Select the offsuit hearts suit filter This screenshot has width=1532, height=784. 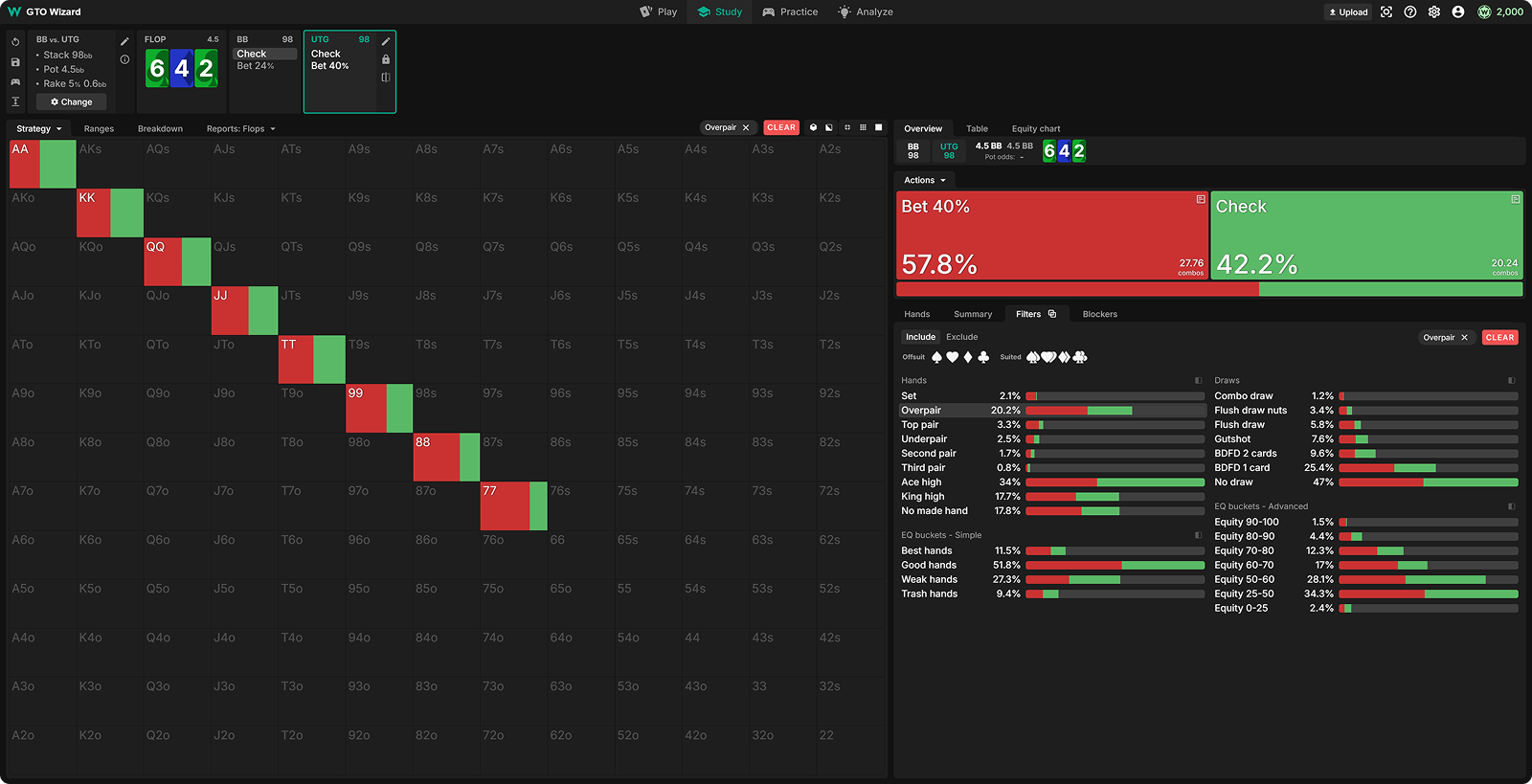952,357
